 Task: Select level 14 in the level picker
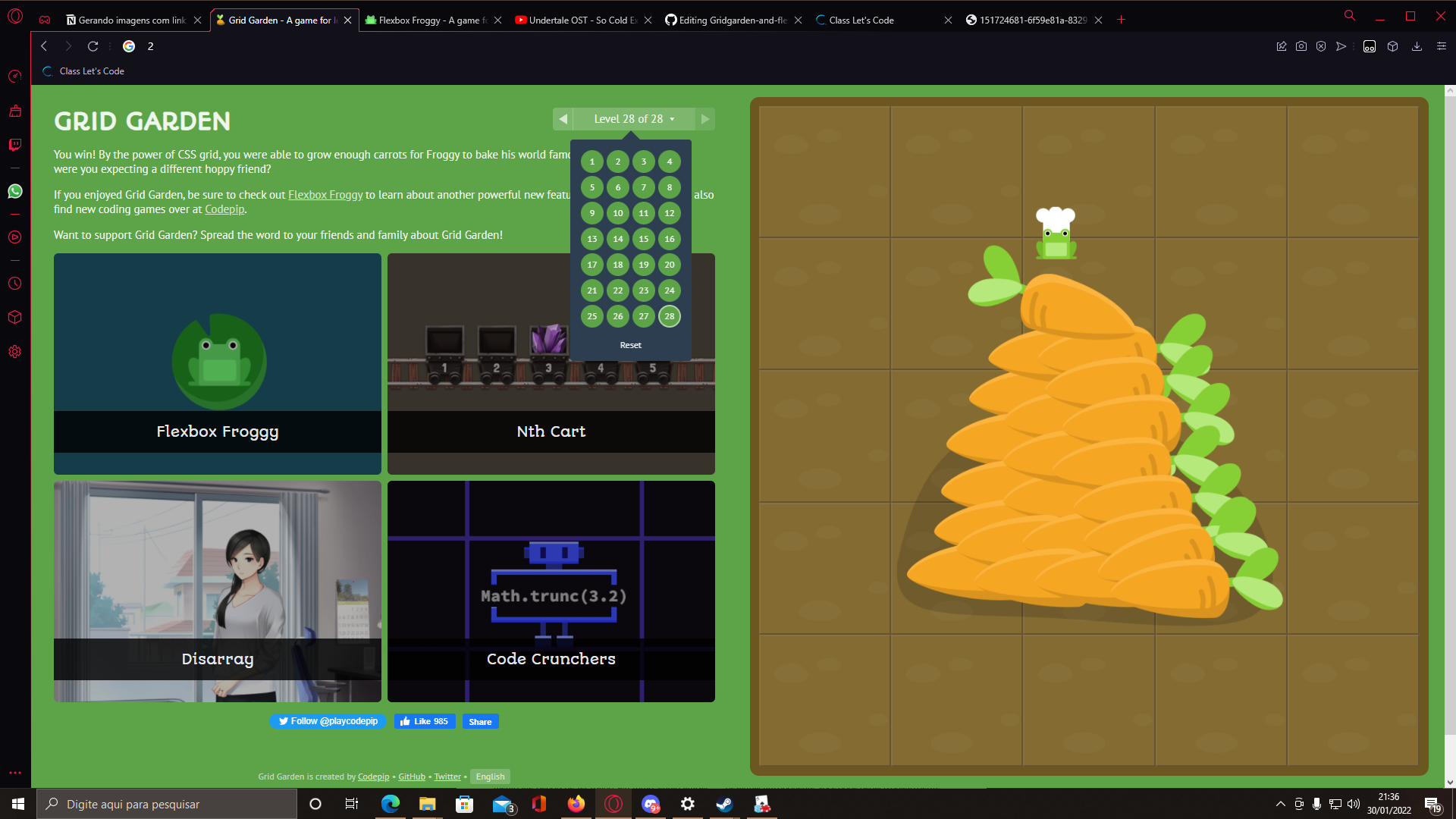(x=617, y=238)
